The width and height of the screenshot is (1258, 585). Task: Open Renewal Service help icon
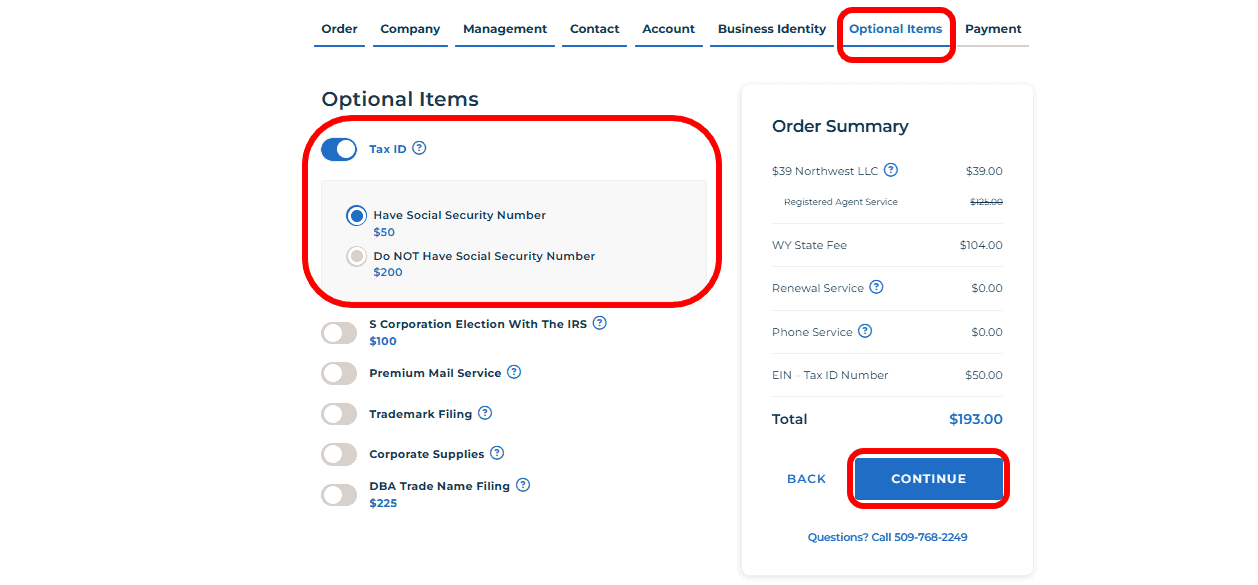point(876,287)
